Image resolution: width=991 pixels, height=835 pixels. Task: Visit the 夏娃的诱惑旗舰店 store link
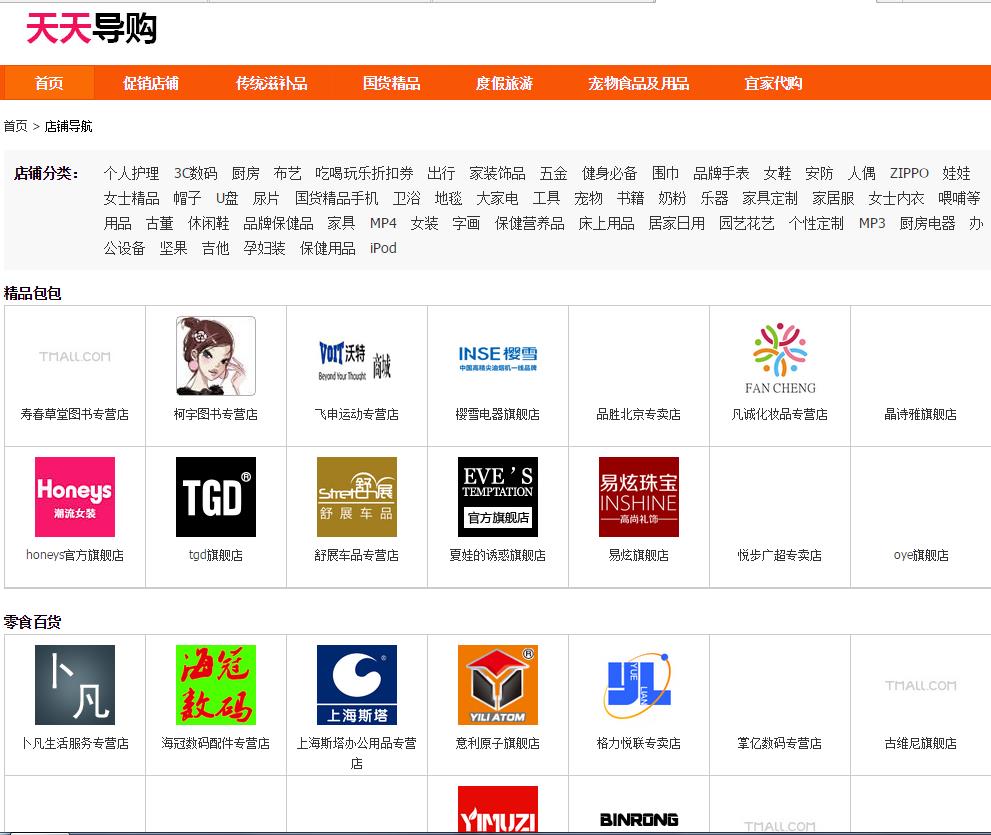click(497, 555)
